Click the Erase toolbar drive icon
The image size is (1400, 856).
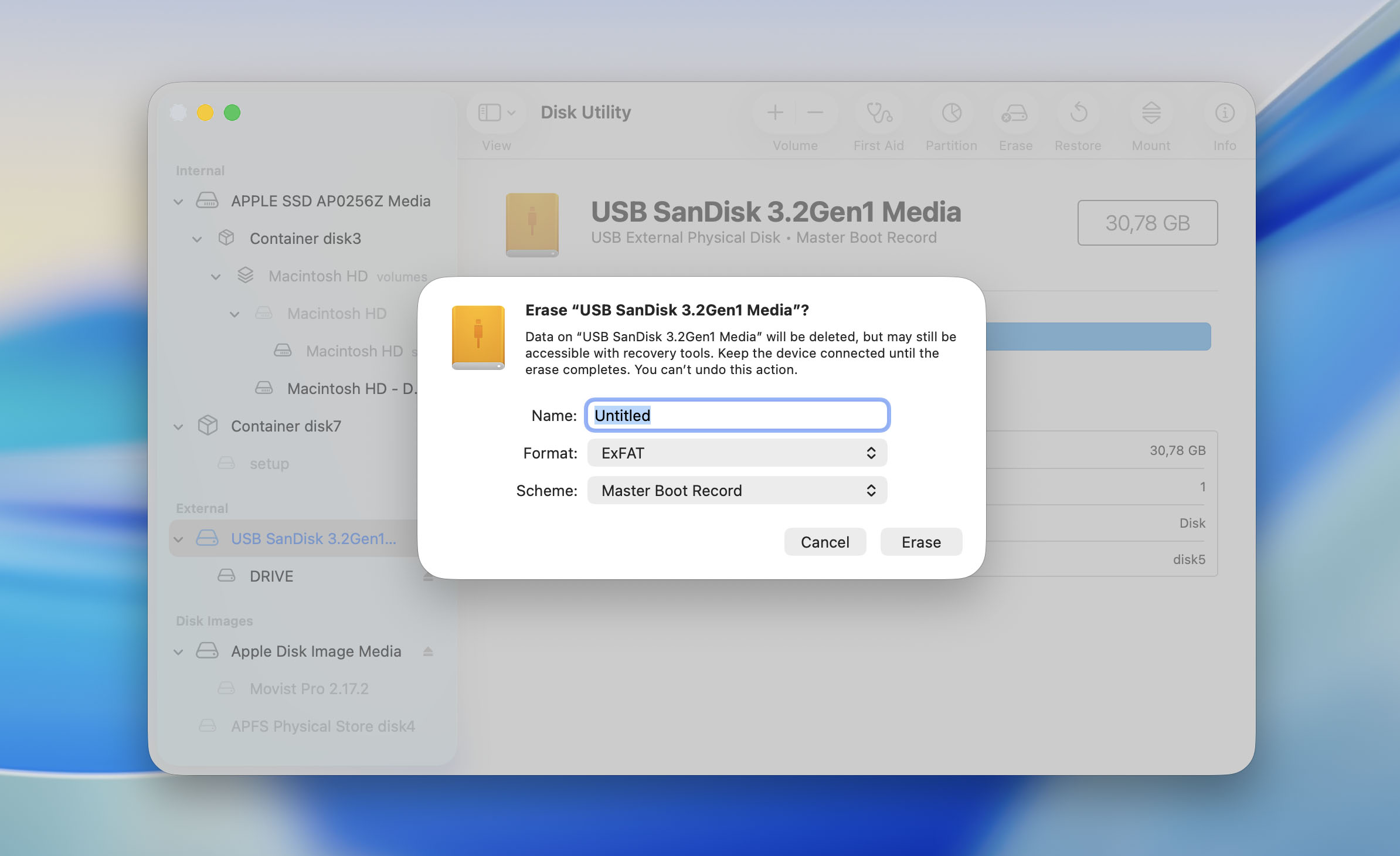1015,112
